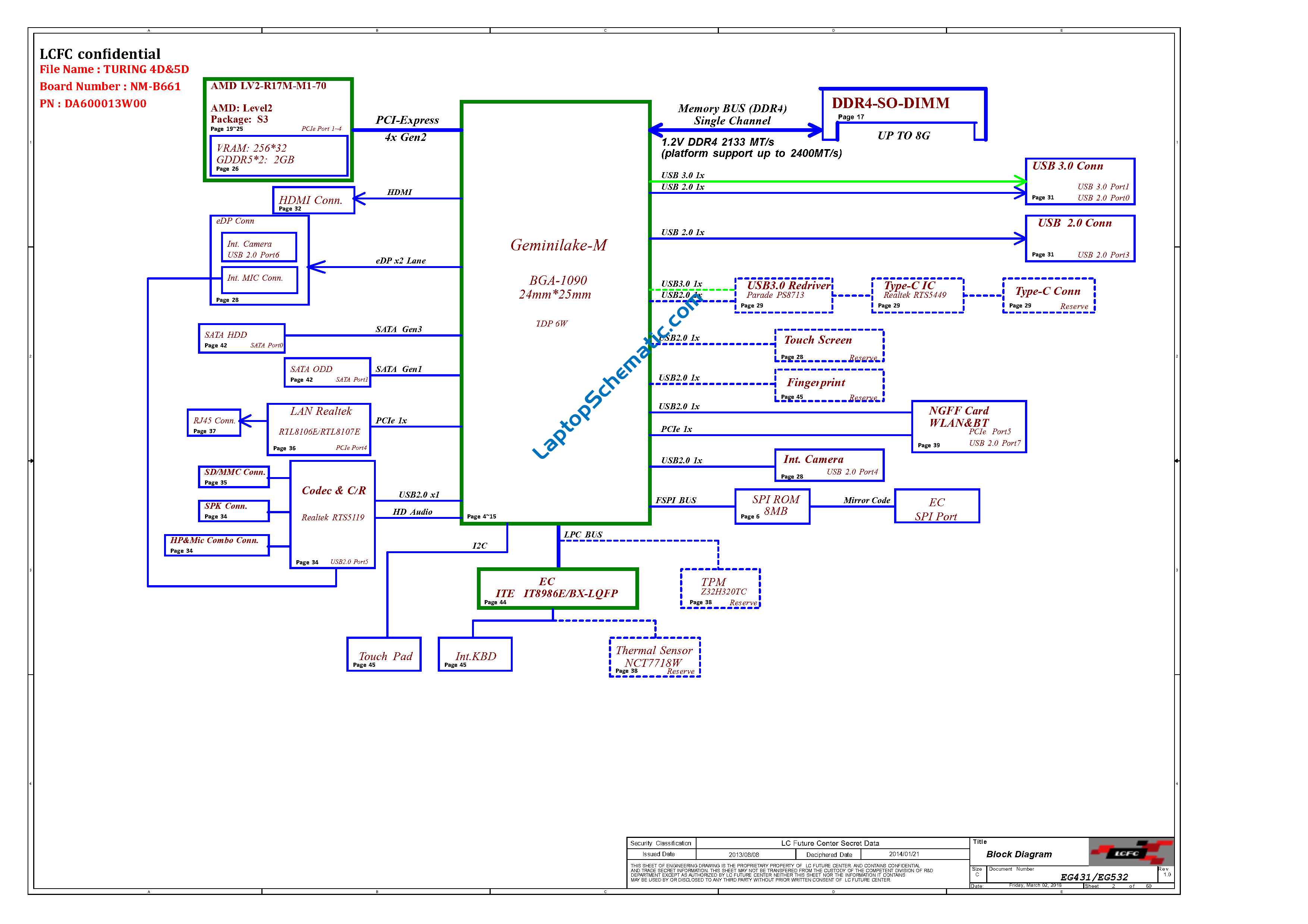Click the EC SPI Port block
Screen dimensions: 1308x924
tap(937, 506)
